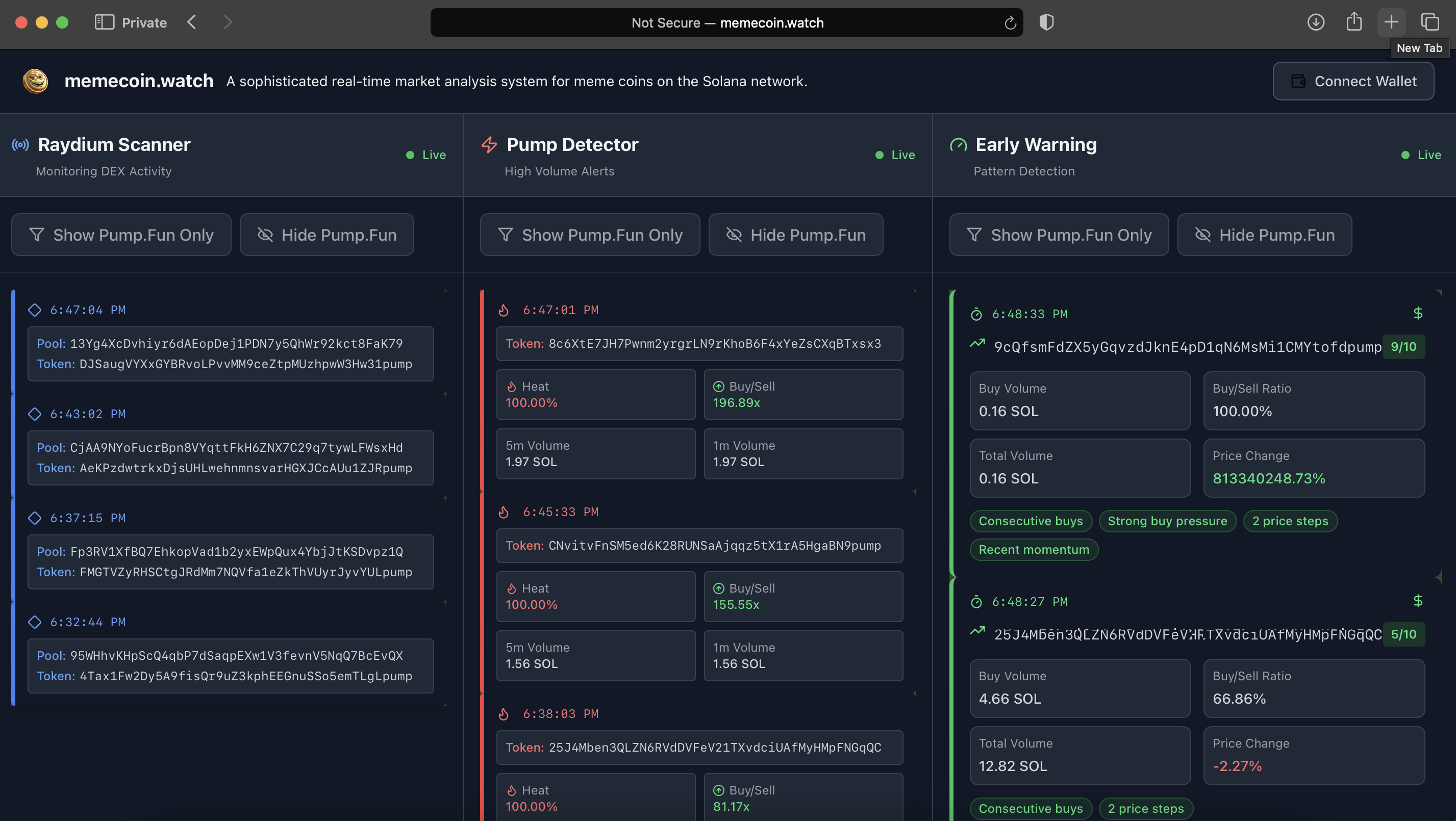Click the memecoin.watch site title
This screenshot has width=1456, height=821.
(139, 81)
